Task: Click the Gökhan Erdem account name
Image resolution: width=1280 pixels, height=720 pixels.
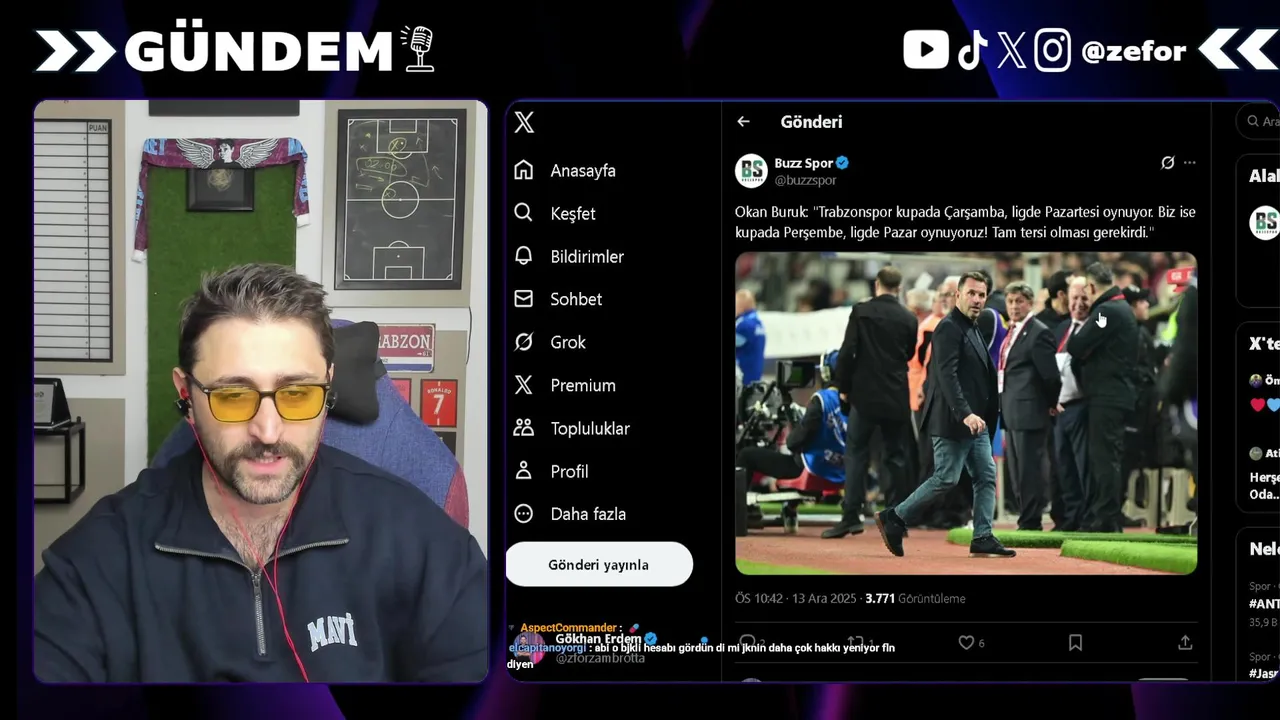Action: click(x=598, y=638)
